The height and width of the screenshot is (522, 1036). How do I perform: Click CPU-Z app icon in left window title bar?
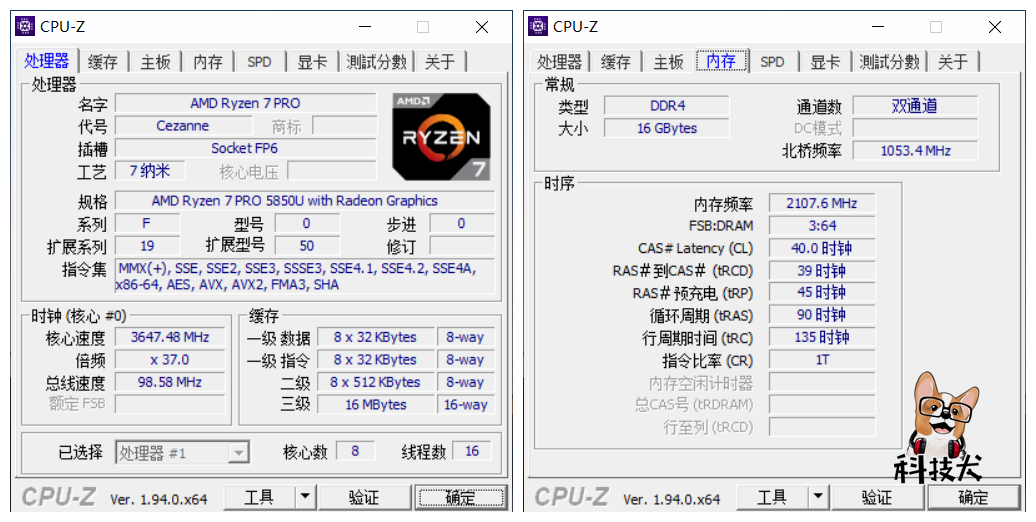click(x=25, y=26)
